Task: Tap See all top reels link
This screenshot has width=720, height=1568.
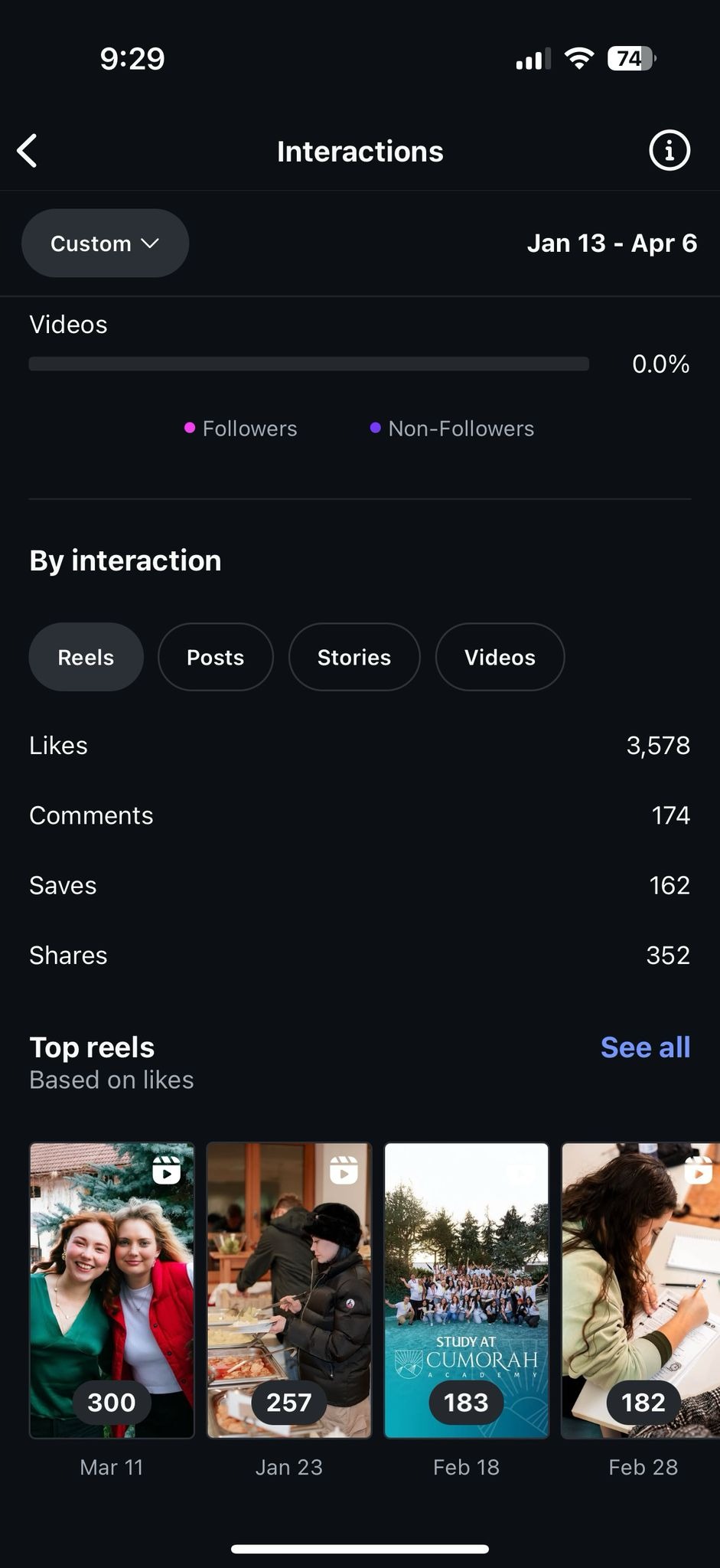Action: (645, 1047)
